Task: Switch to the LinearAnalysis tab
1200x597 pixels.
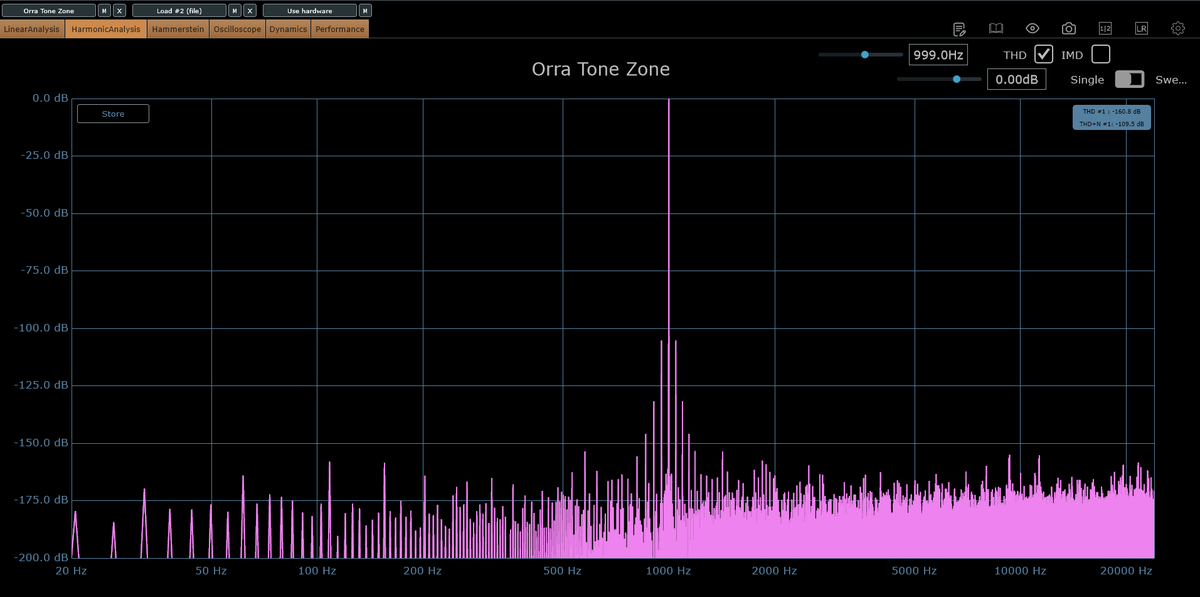Action: pos(32,29)
